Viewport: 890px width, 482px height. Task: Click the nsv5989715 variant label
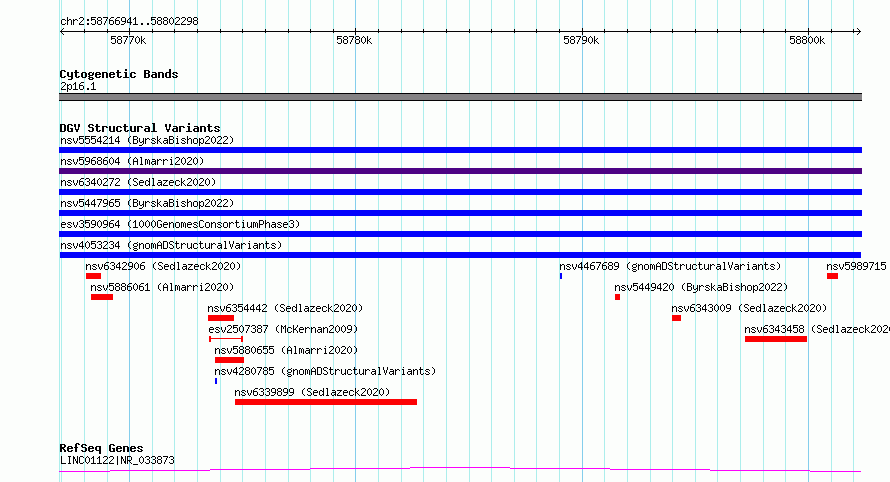[x=856, y=266]
